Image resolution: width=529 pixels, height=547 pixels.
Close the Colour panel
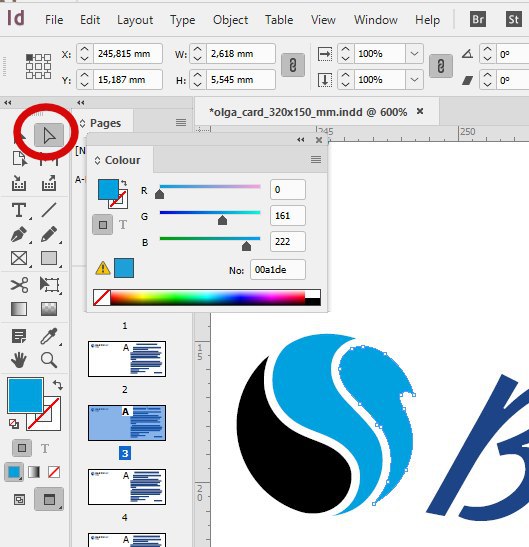pyautogui.click(x=319, y=140)
